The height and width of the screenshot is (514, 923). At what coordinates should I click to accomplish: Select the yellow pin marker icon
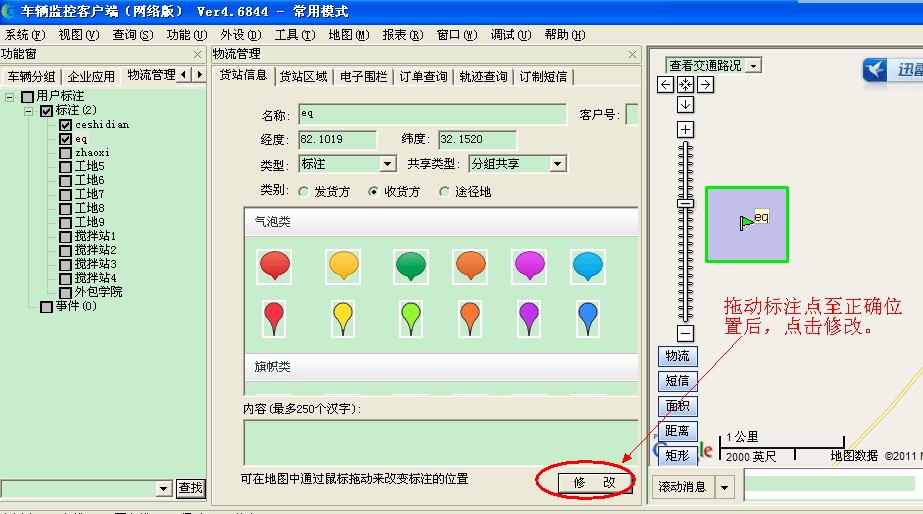click(x=343, y=318)
